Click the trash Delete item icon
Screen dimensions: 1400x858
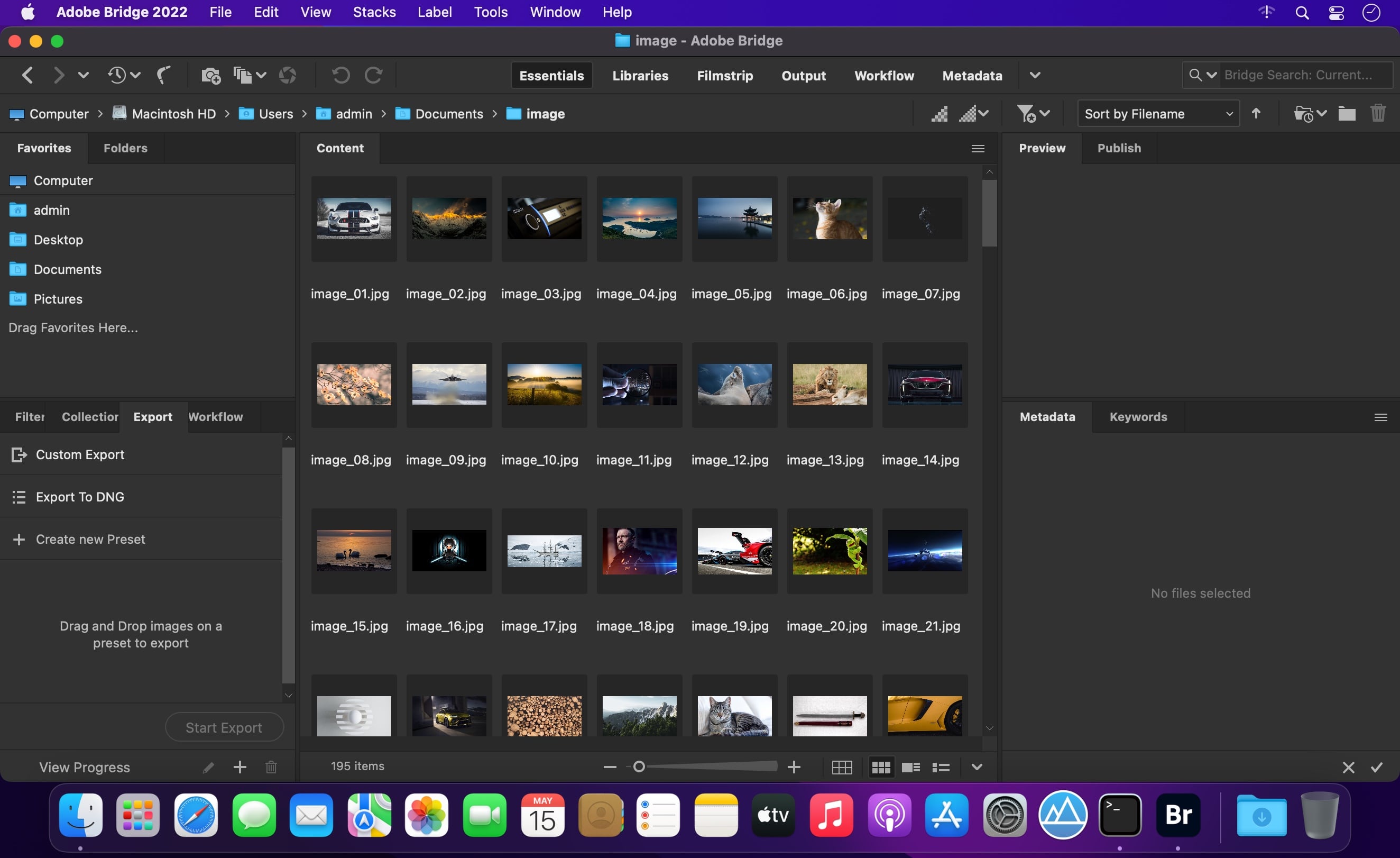pyautogui.click(x=1378, y=114)
